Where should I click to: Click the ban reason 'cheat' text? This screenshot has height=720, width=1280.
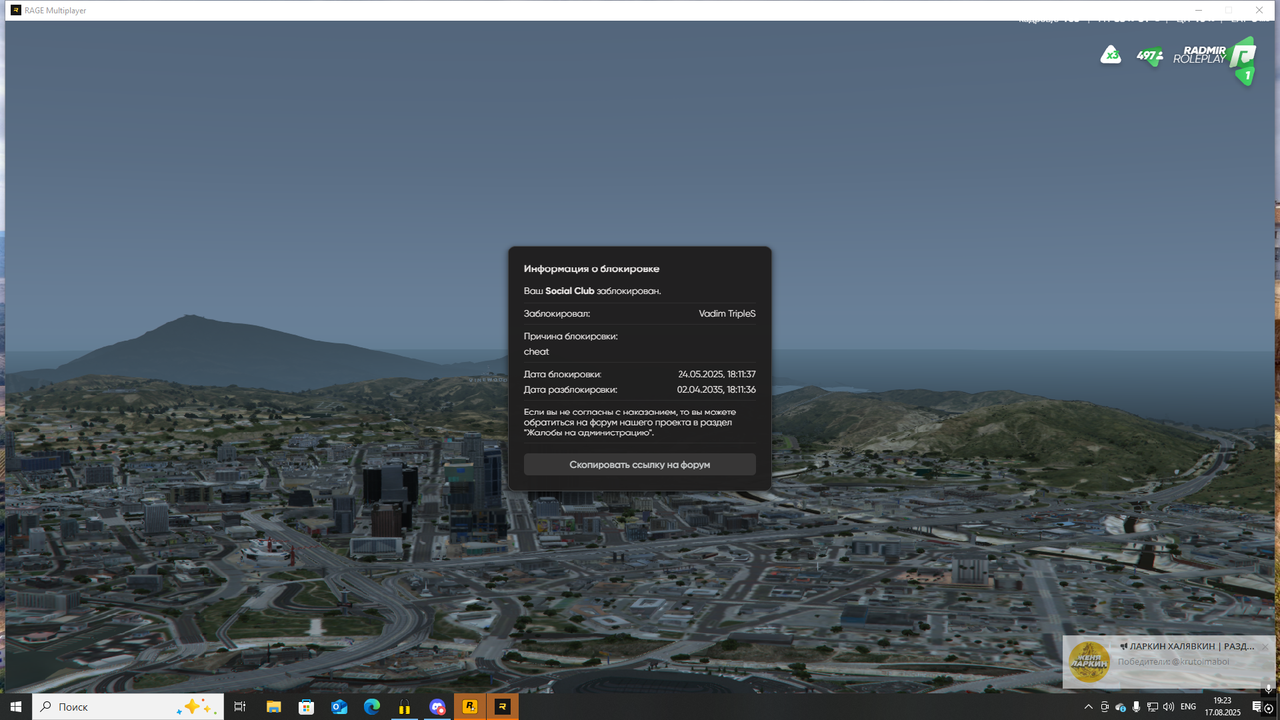[x=536, y=352]
